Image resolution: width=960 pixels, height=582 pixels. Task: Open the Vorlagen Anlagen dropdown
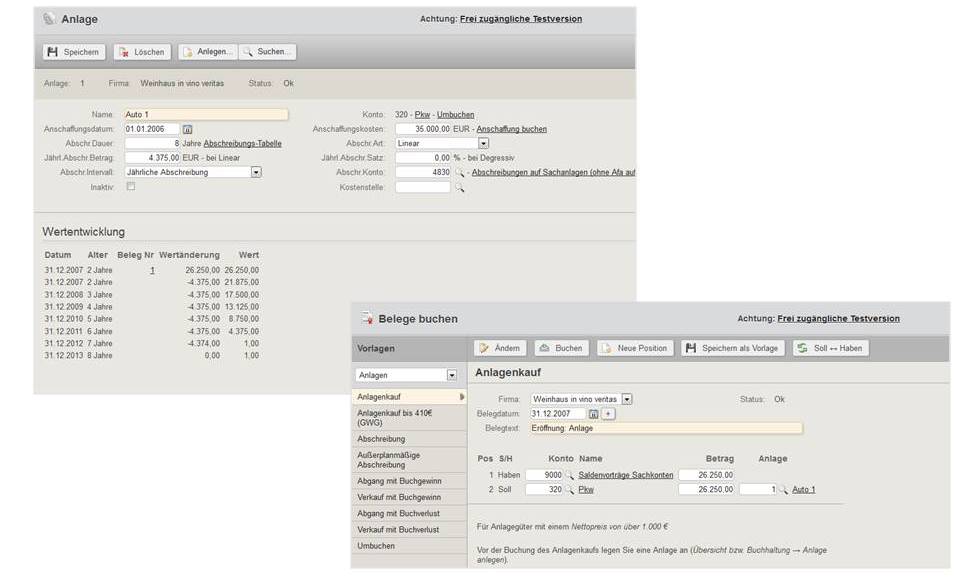(x=452, y=375)
